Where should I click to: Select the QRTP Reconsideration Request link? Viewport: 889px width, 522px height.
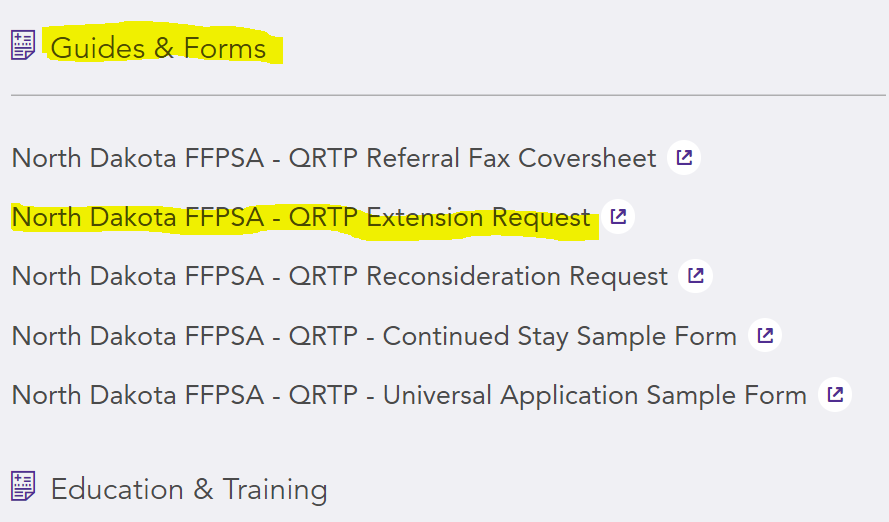click(x=339, y=277)
